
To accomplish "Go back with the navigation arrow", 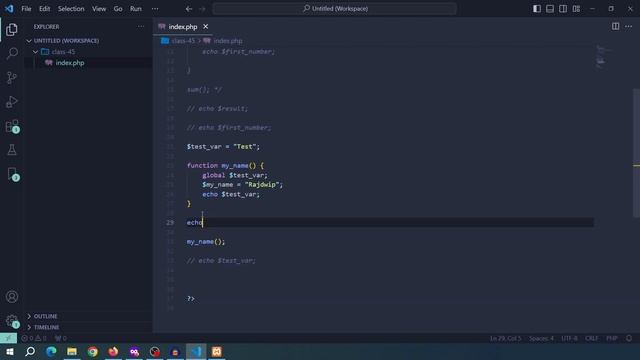I will click(x=189, y=9).
